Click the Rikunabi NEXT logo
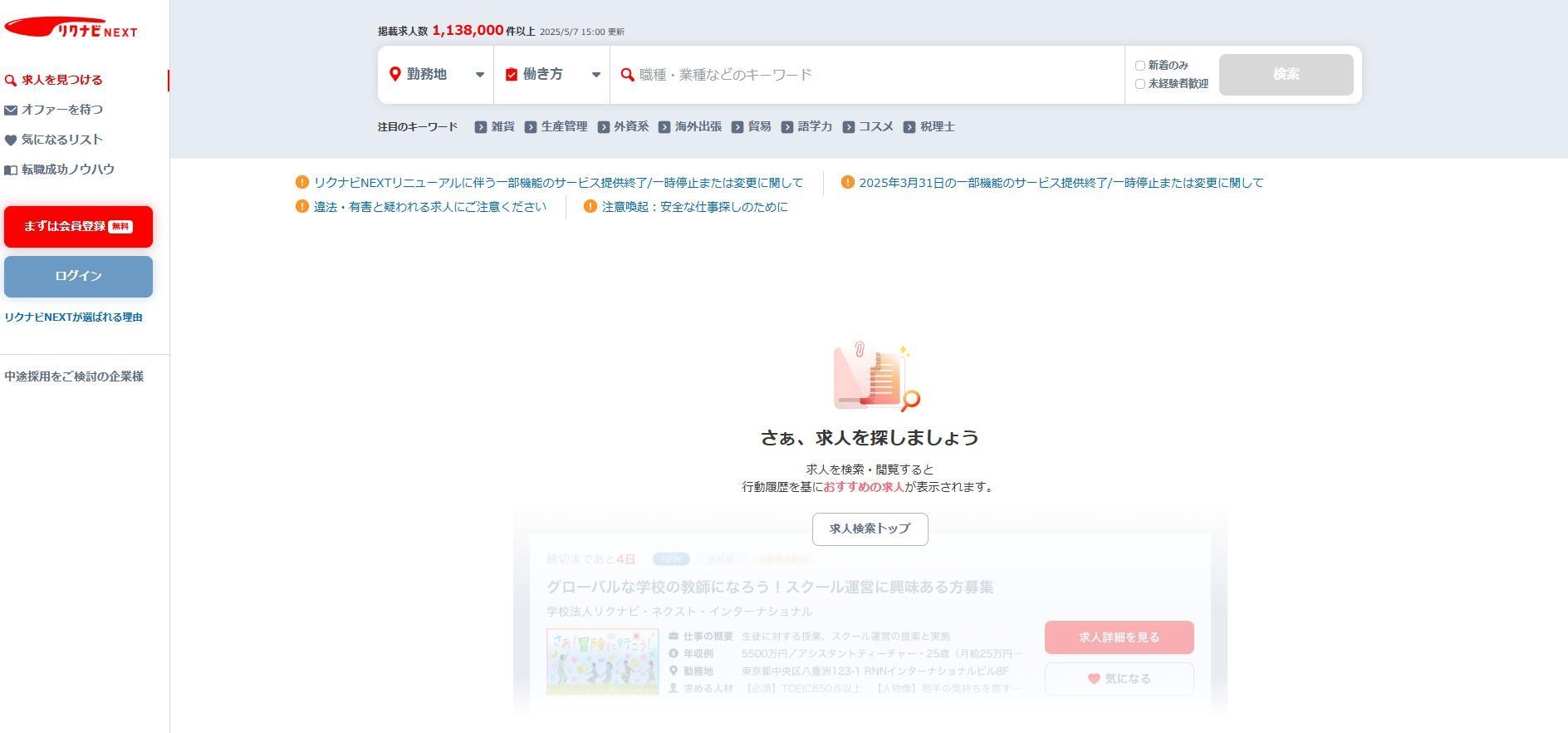 [x=71, y=27]
